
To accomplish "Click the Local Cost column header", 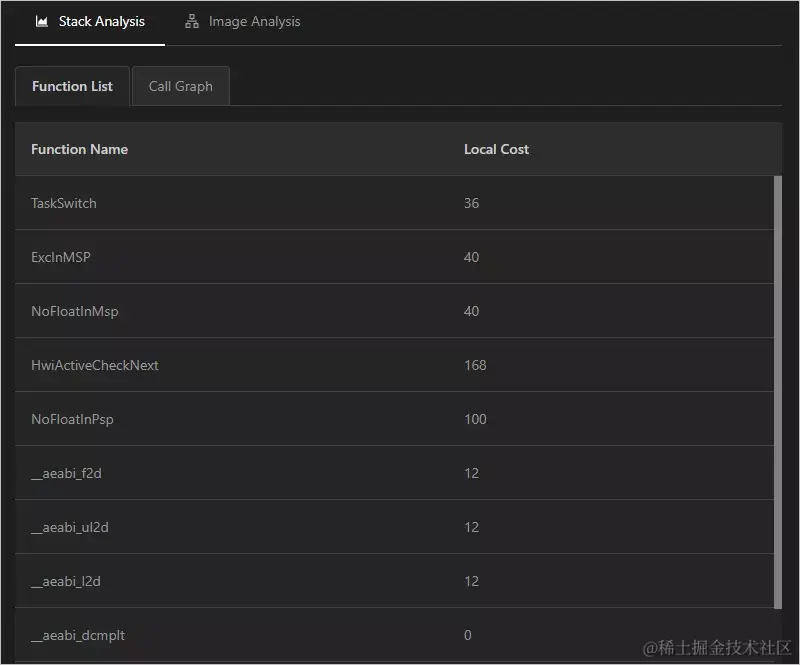I will pyautogui.click(x=496, y=150).
